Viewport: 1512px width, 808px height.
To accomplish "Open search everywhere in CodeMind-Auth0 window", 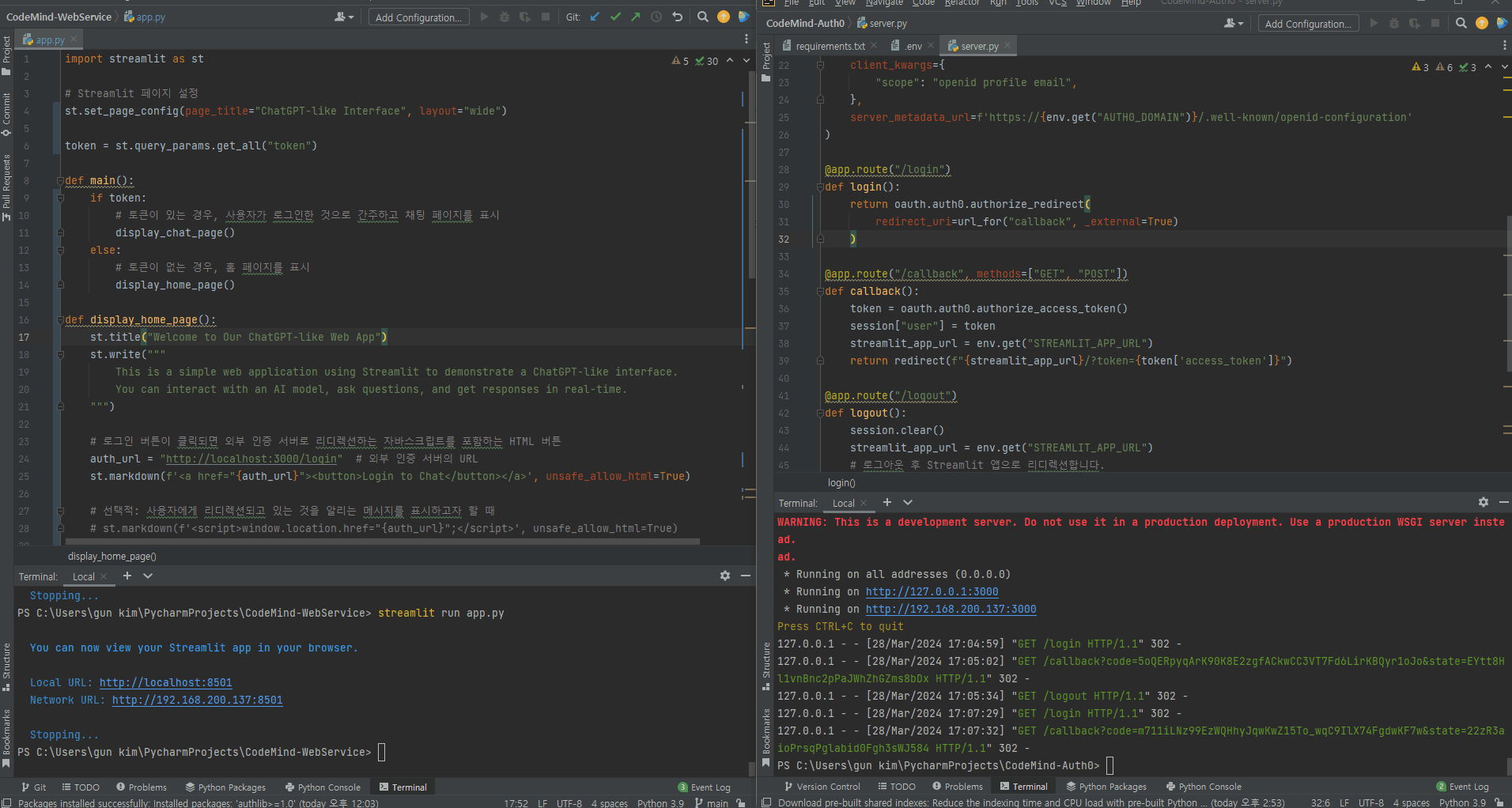I will point(1461,24).
